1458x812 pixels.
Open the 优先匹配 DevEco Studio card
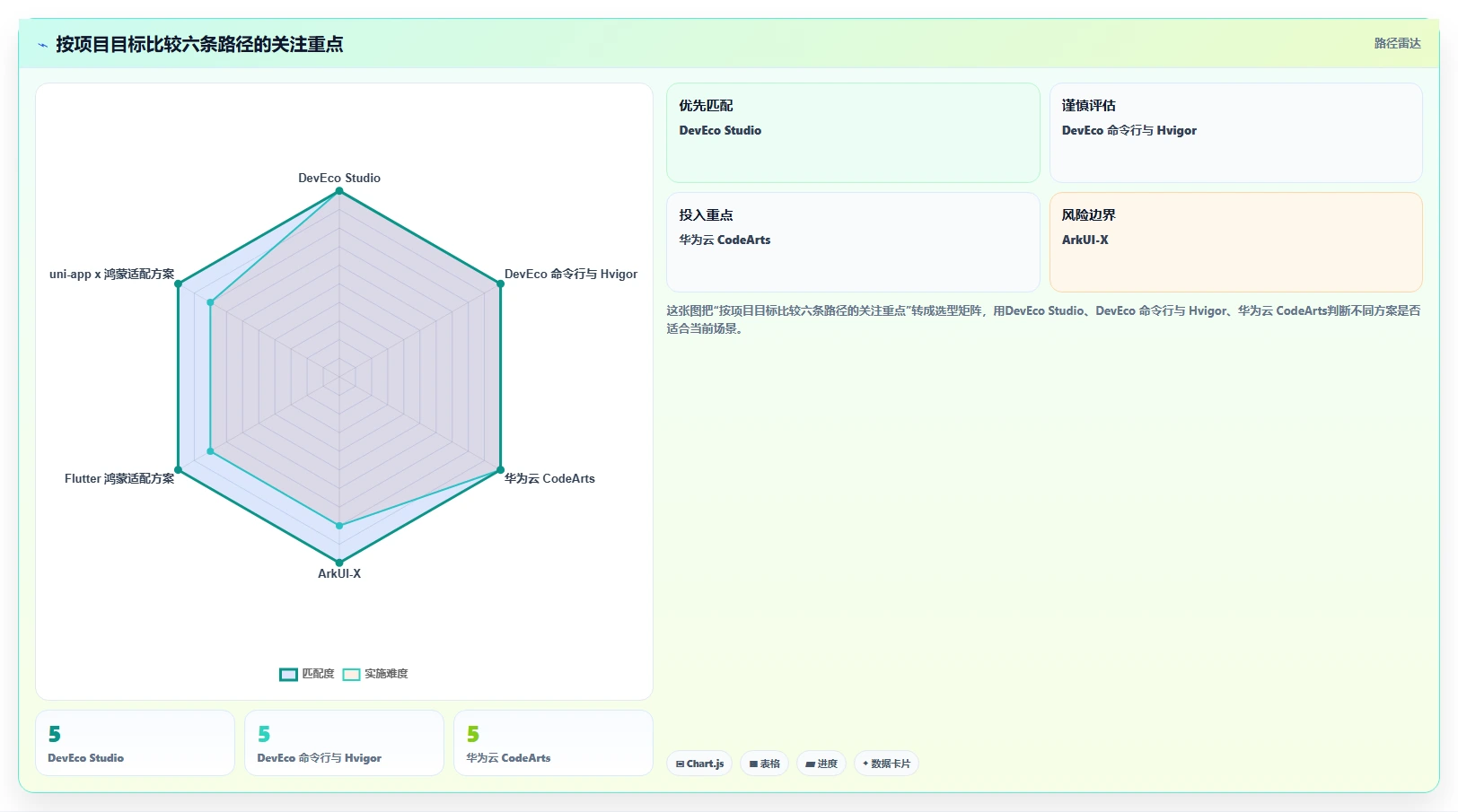tap(853, 133)
